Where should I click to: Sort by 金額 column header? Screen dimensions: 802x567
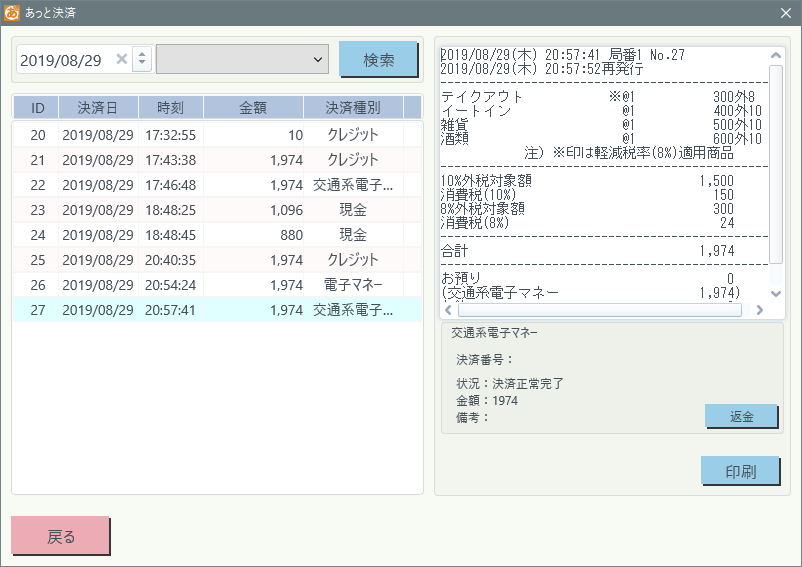(254, 108)
